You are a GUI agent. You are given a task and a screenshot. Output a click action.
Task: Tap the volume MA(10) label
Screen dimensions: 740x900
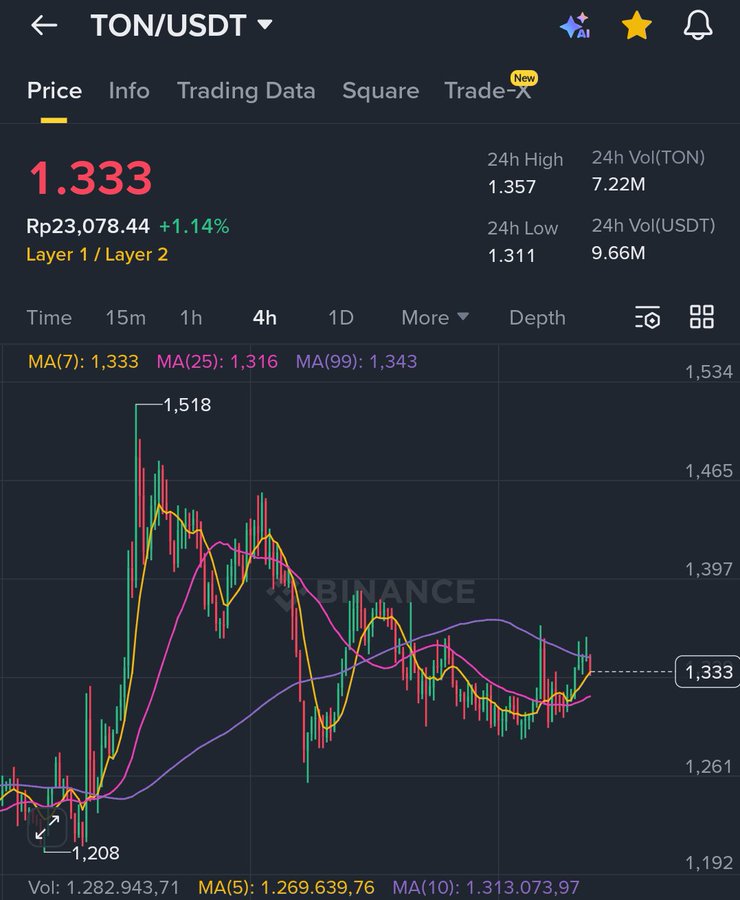pos(486,887)
